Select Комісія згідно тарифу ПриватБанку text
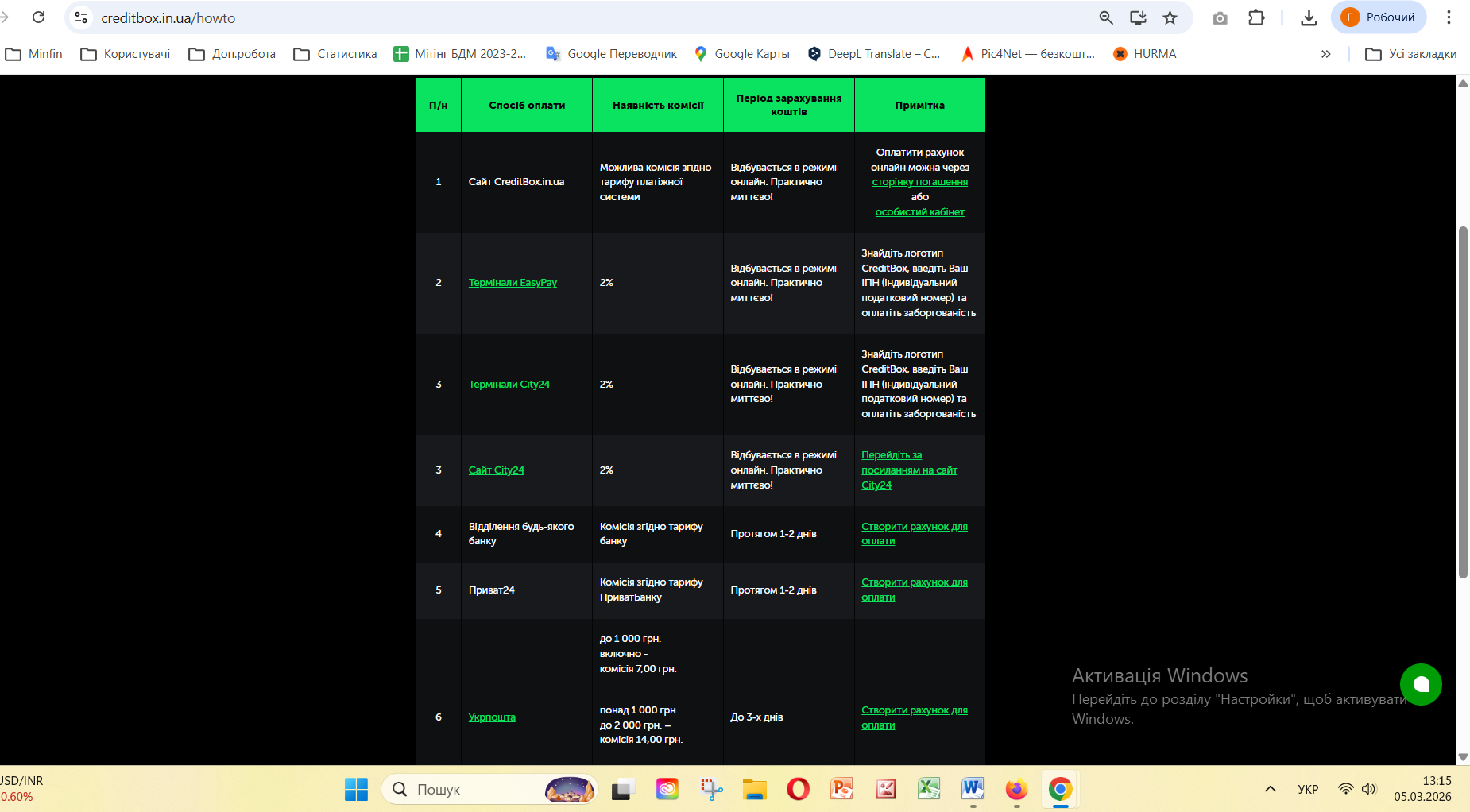The height and width of the screenshot is (812, 1470). click(x=652, y=590)
